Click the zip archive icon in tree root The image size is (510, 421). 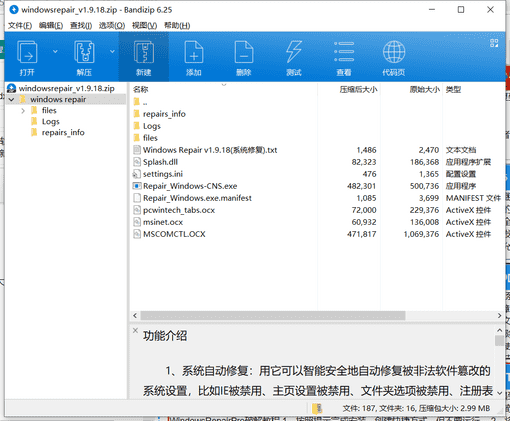[12, 88]
